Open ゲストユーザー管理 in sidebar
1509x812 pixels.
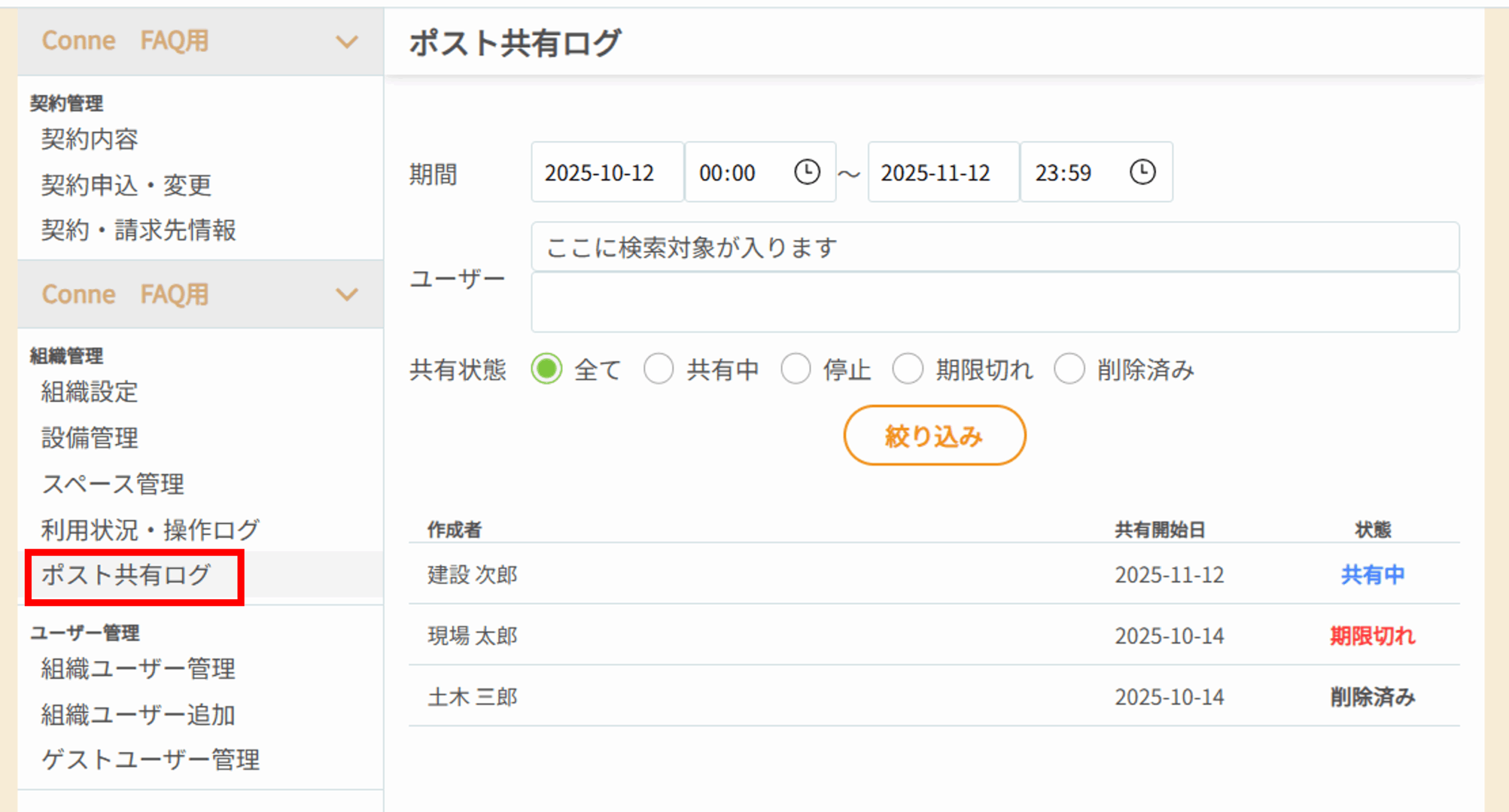tap(150, 760)
